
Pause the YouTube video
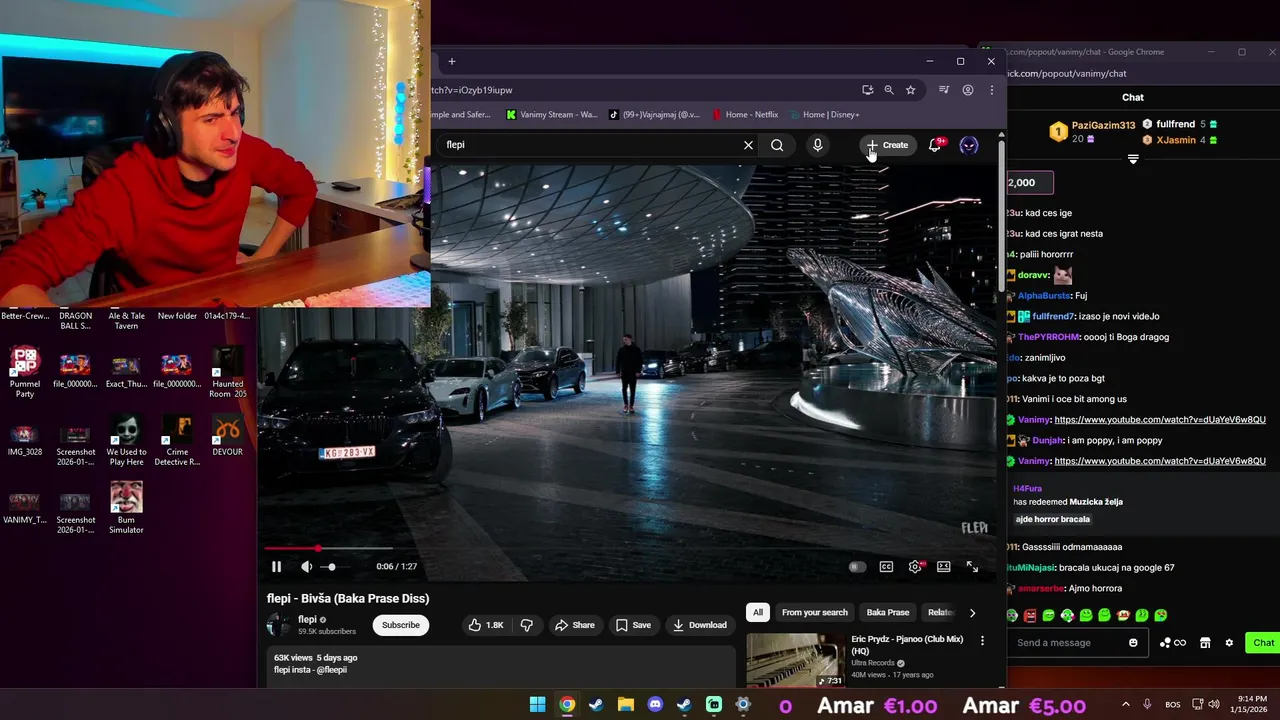(x=277, y=567)
